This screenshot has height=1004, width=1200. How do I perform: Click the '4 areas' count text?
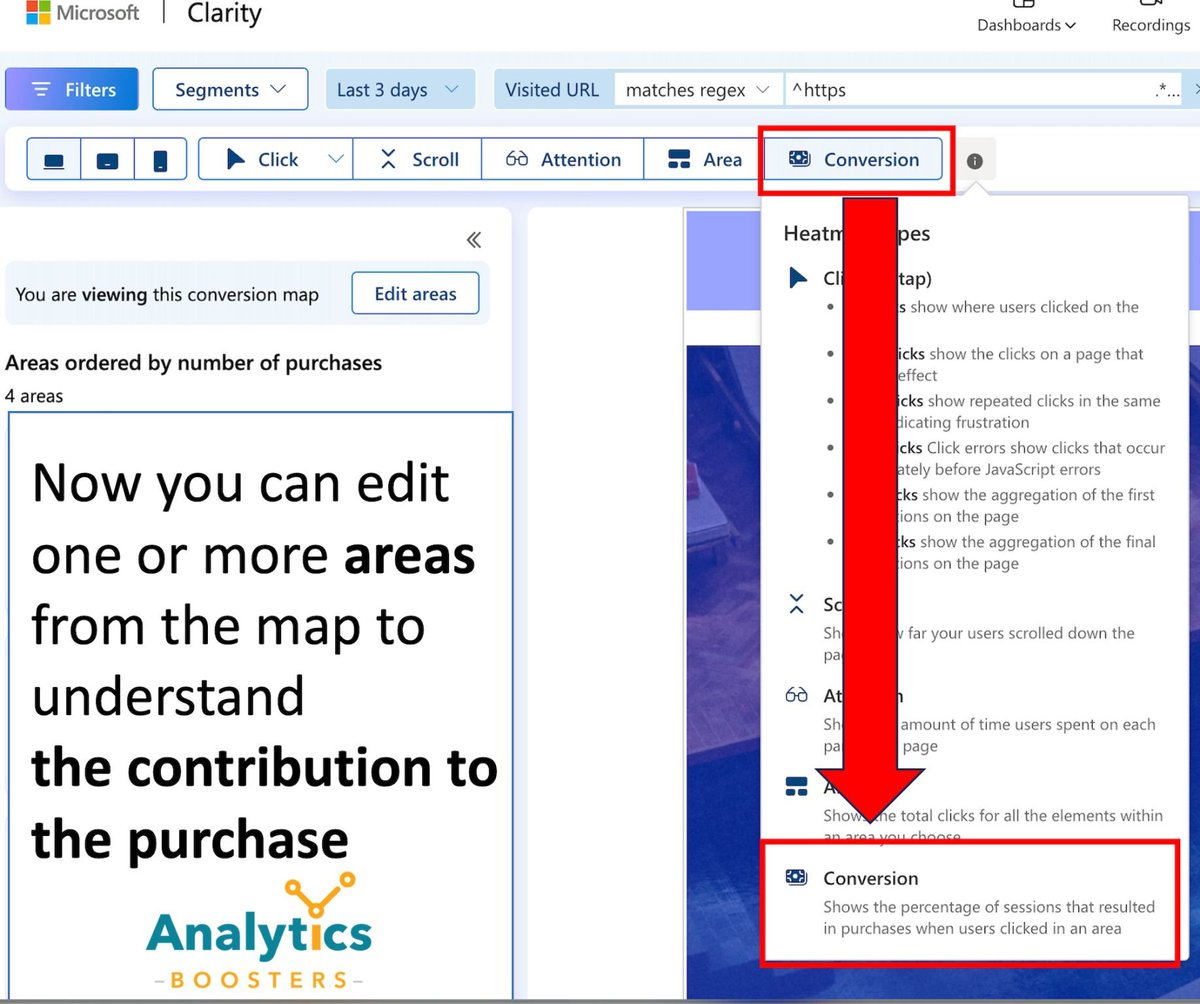(x=34, y=396)
